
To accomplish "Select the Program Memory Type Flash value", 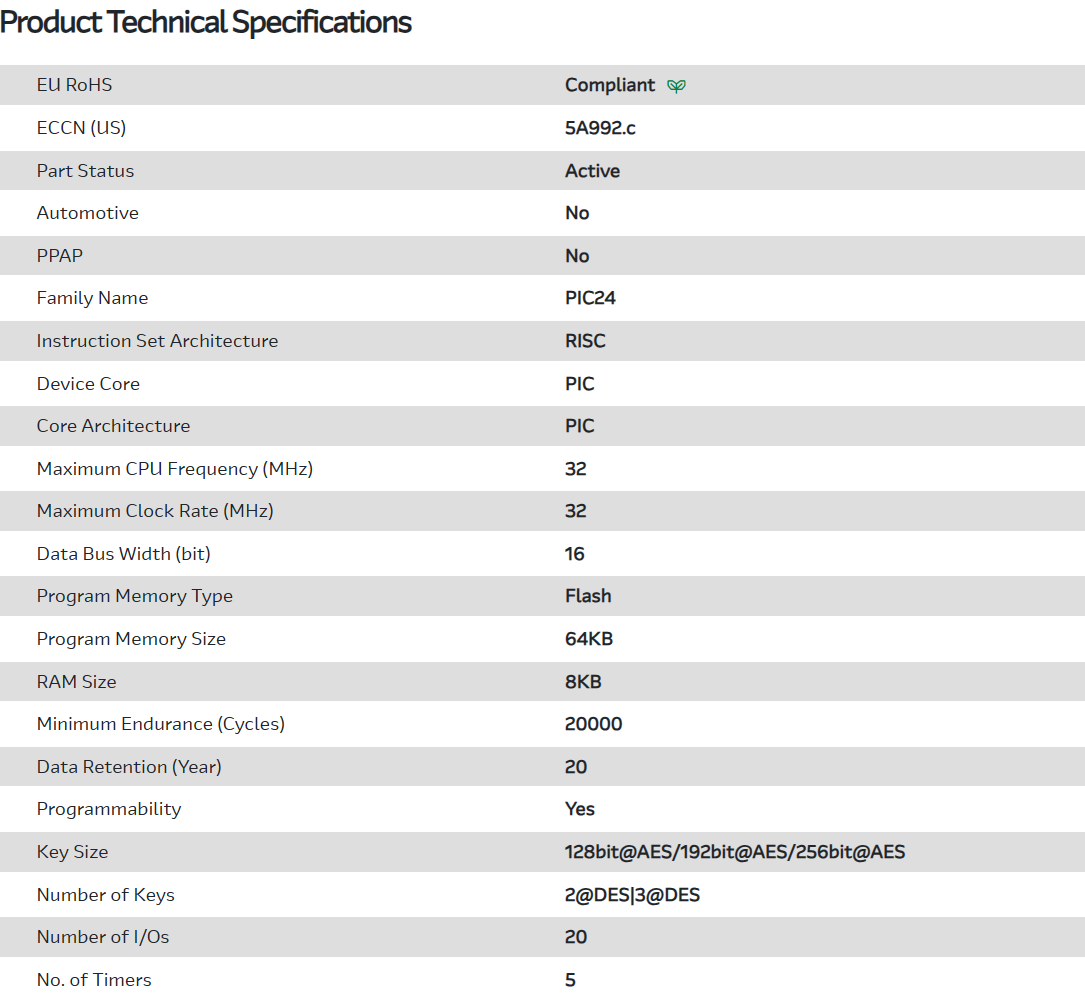I will [588, 596].
